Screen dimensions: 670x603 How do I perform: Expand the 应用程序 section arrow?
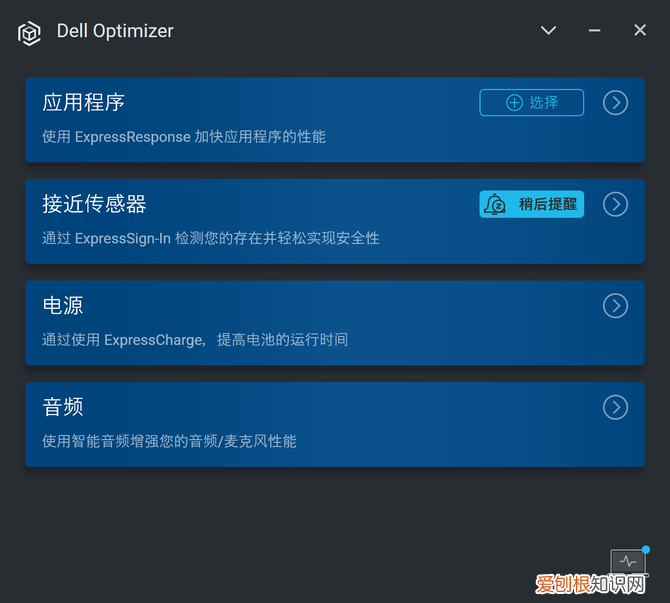click(x=615, y=103)
